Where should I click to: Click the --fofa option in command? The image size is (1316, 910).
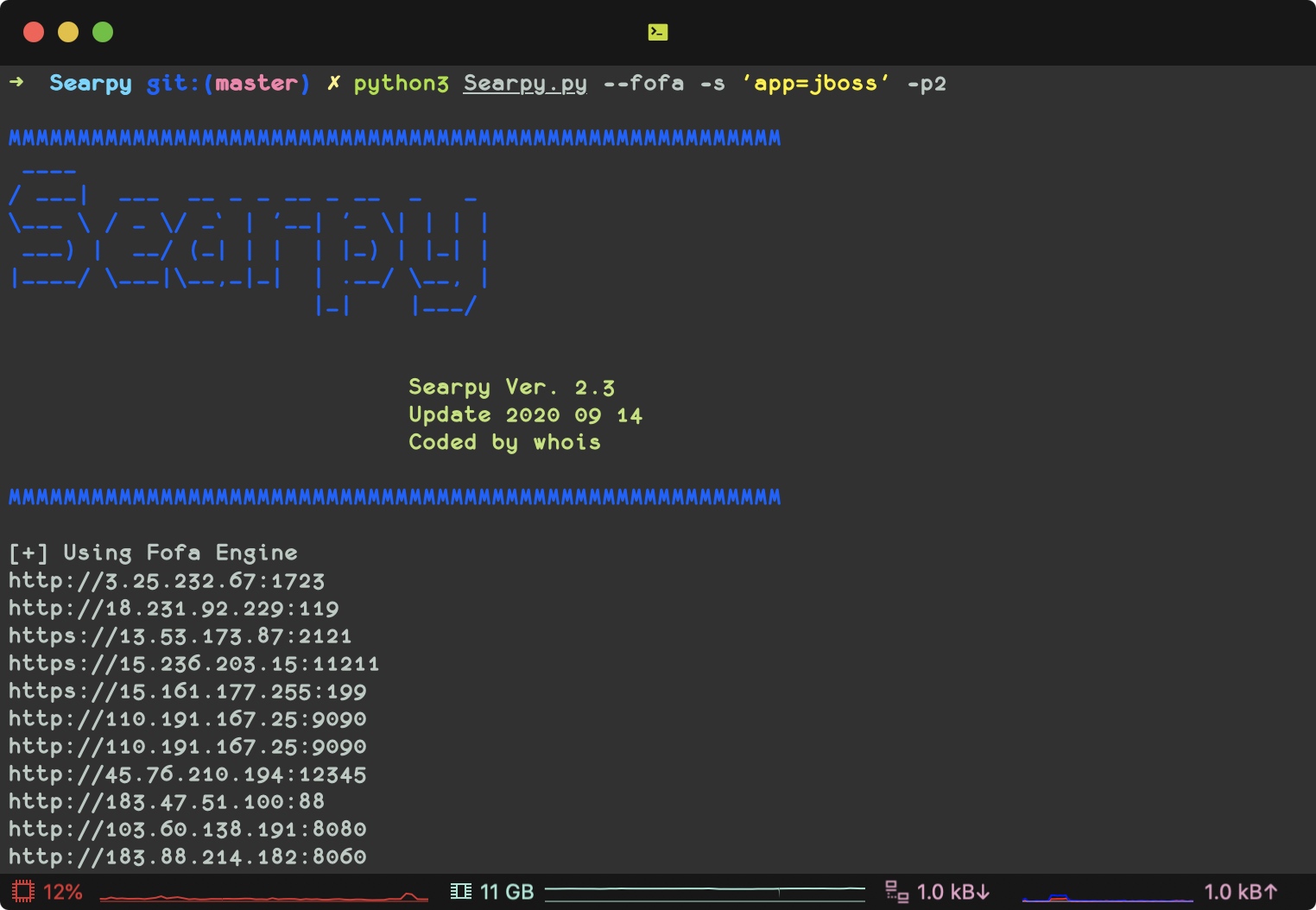[643, 84]
